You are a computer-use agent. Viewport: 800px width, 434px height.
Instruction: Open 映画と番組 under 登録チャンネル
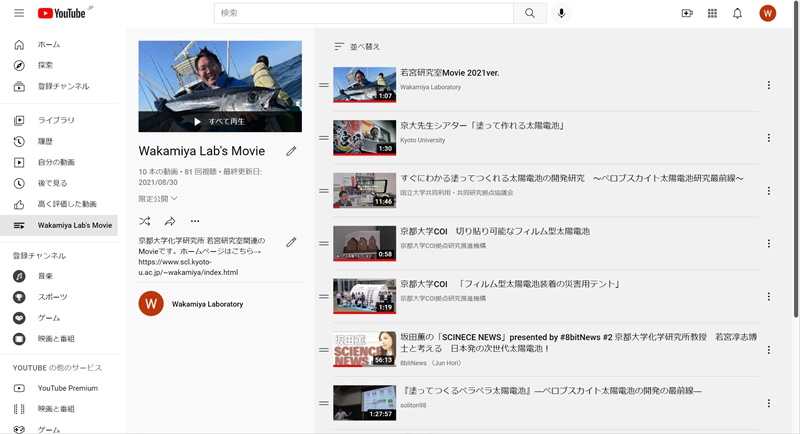pos(59,339)
